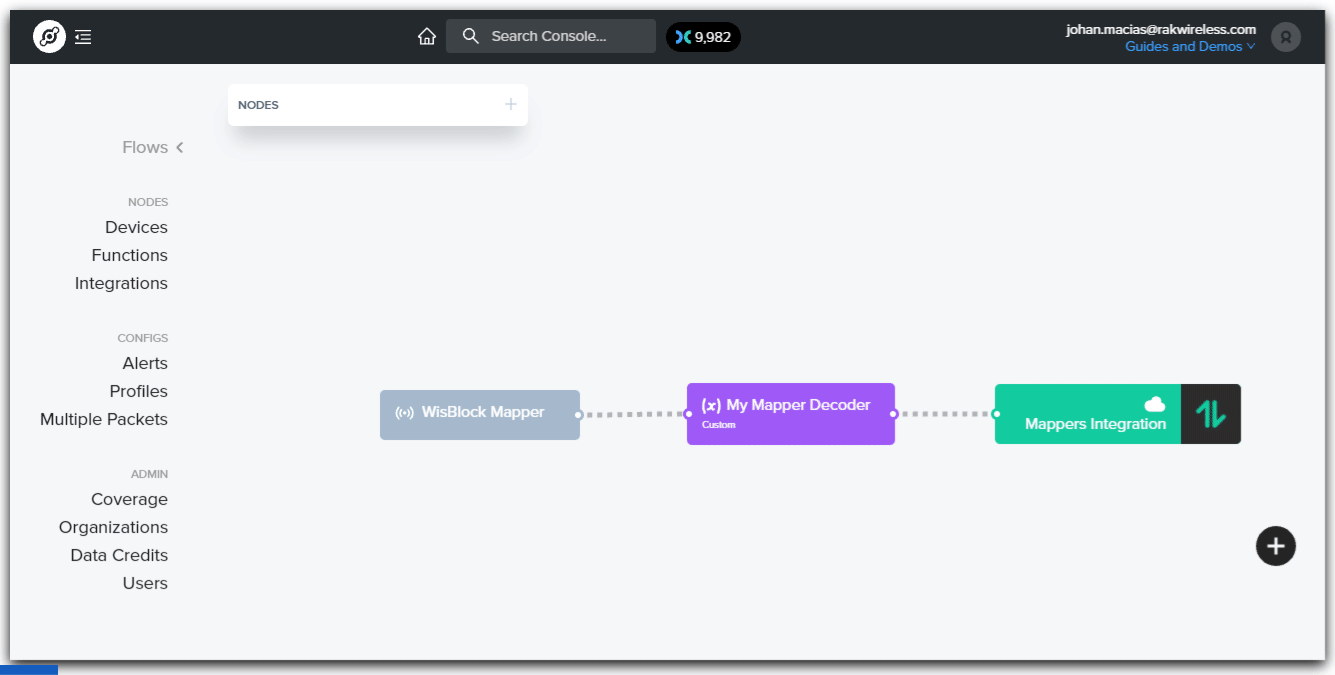The width and height of the screenshot is (1335, 675).
Task: Expand the NODES panel plus icon
Action: click(x=511, y=104)
